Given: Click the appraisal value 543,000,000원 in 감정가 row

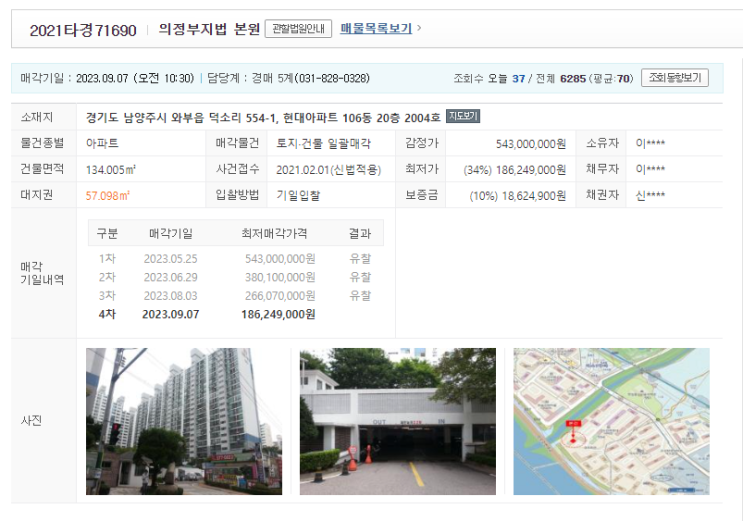Looking at the screenshot, I should coord(531,144).
